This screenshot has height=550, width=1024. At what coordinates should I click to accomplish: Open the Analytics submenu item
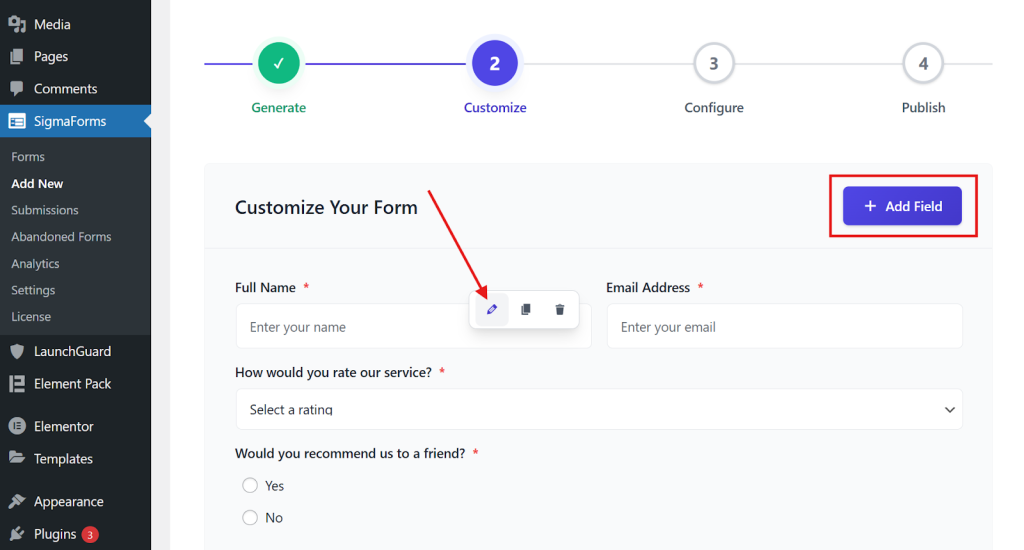pyautogui.click(x=35, y=263)
